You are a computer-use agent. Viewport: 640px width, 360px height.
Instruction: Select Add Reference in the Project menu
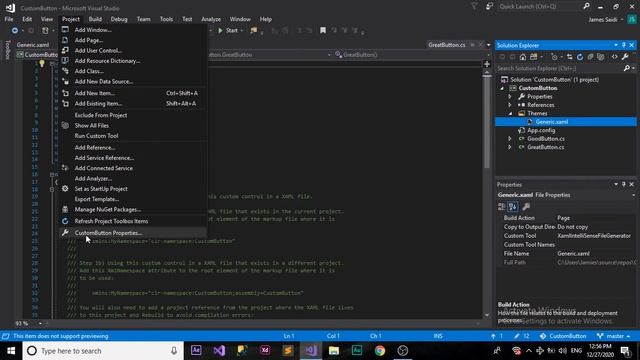point(133,147)
